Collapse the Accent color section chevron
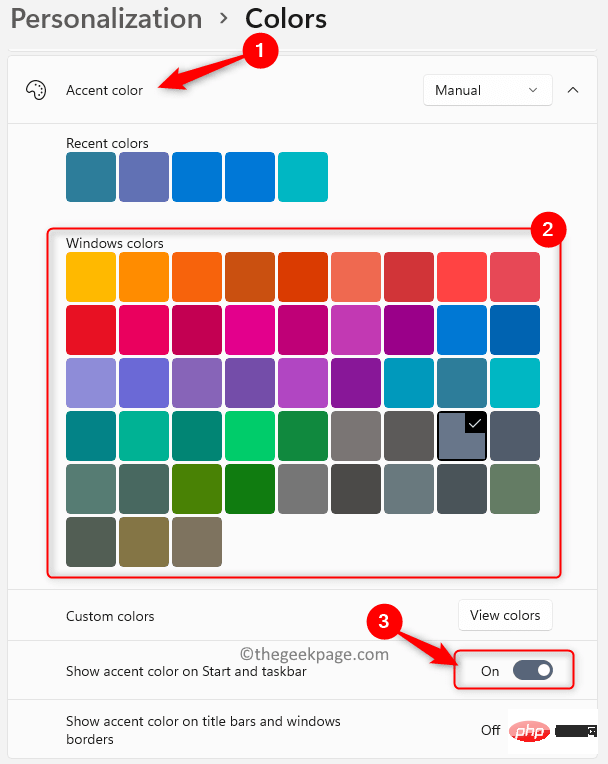Image resolution: width=608 pixels, height=764 pixels. [x=573, y=90]
